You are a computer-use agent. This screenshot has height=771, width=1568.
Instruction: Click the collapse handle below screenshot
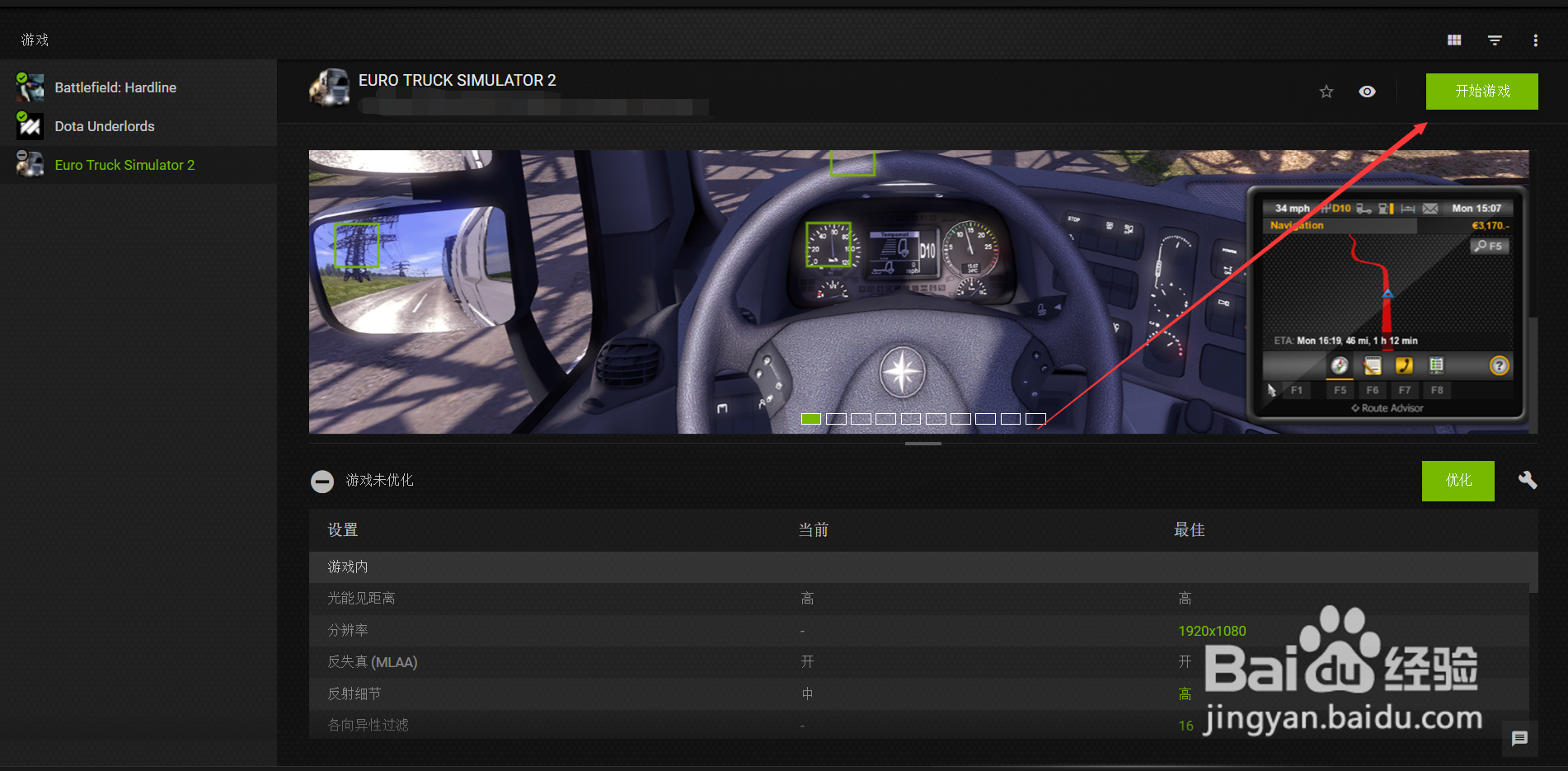[x=923, y=444]
